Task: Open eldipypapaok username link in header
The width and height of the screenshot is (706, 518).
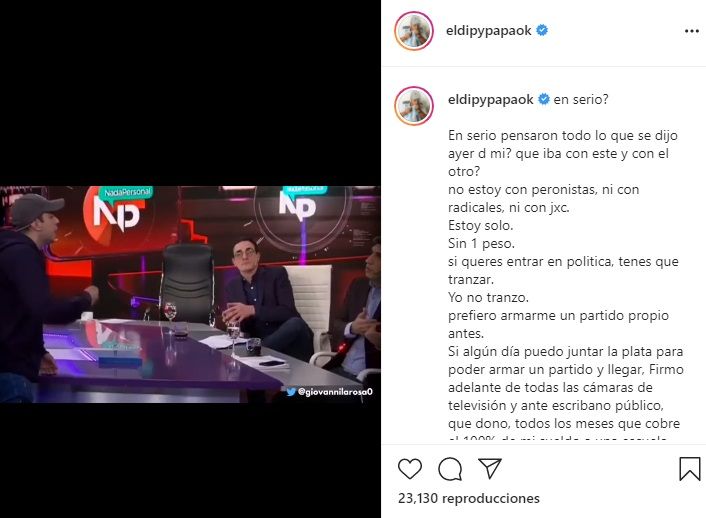Action: 489,31
